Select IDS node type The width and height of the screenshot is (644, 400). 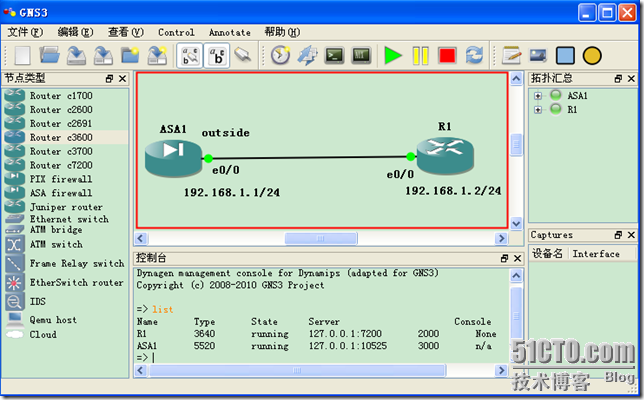(65, 301)
